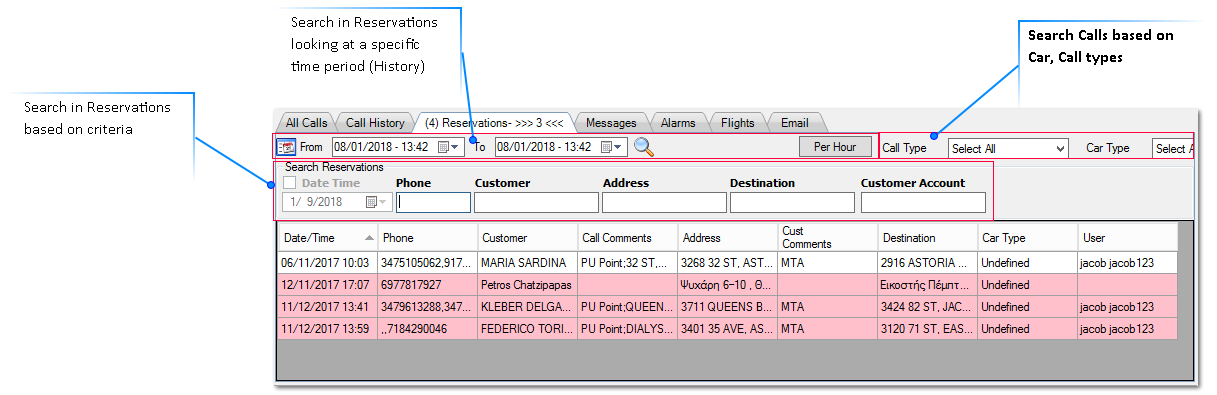Click destination cell 3424 82 ST, JAC...
This screenshot has width=1217, height=395.
point(928,307)
